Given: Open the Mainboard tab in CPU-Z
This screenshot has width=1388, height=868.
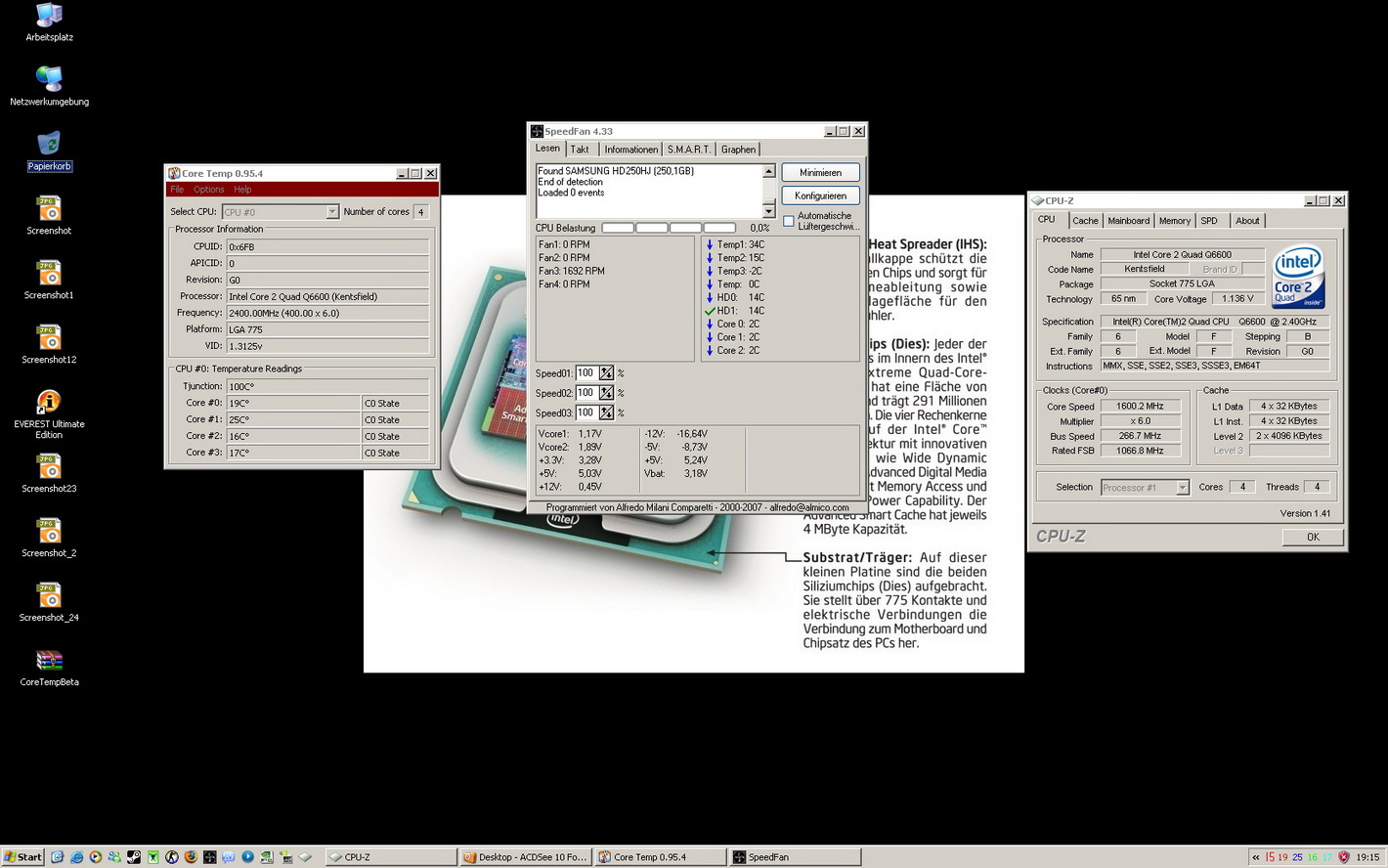Looking at the screenshot, I should tap(1128, 221).
